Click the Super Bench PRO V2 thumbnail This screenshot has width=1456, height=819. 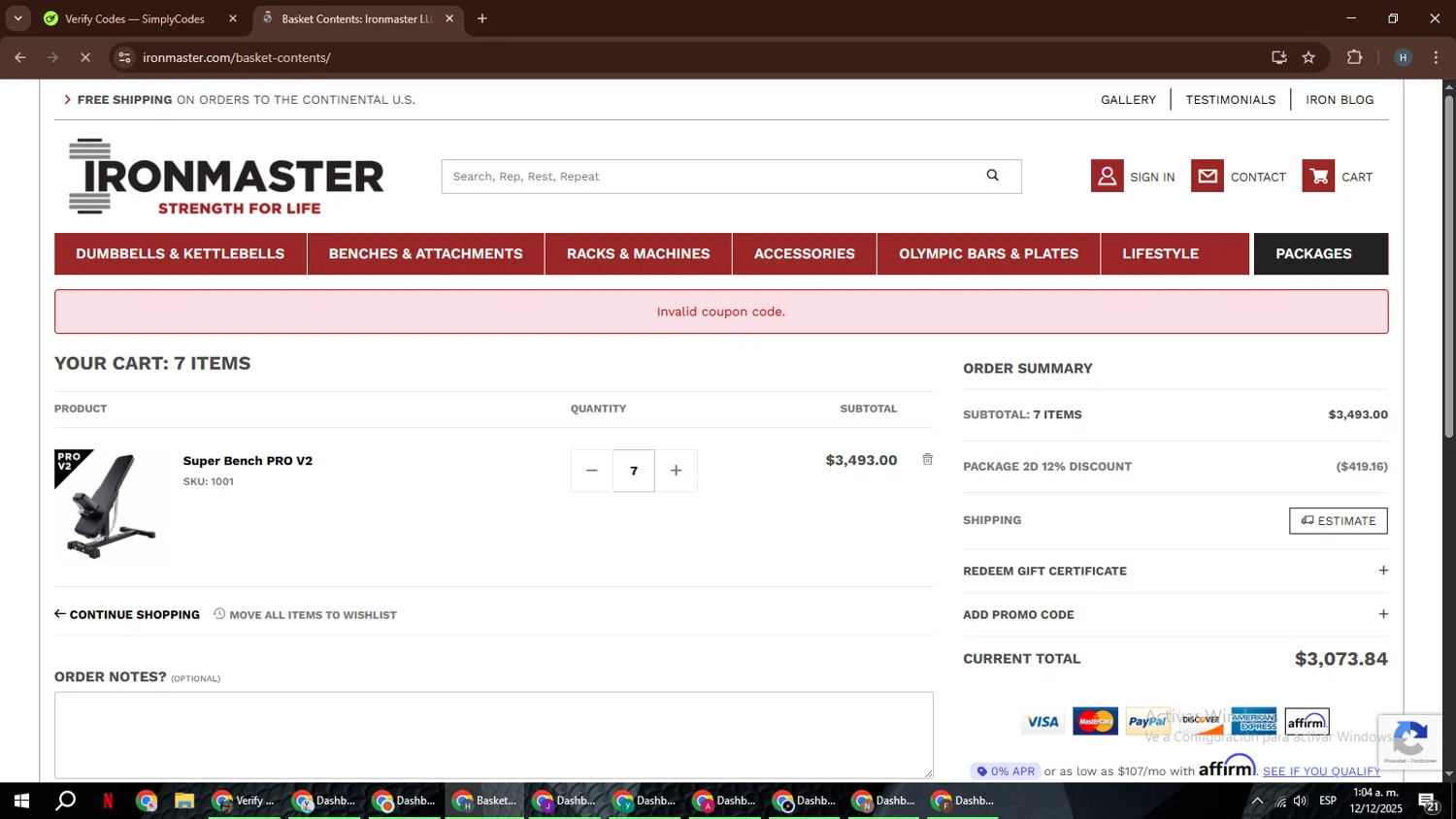click(110, 506)
